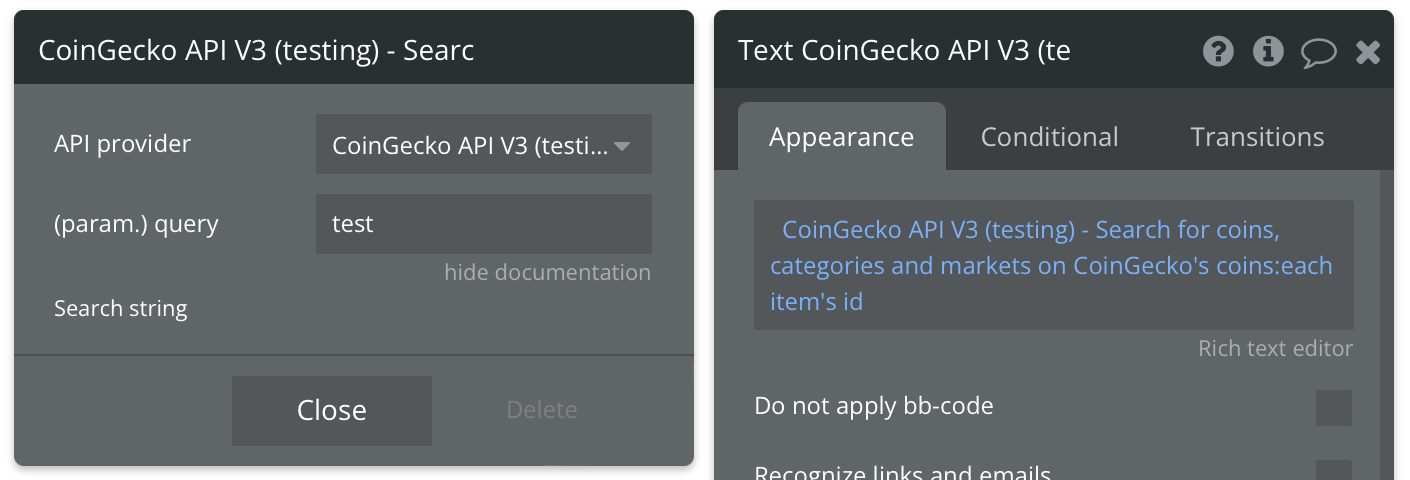Click the blue dynamic expression text
The width and height of the screenshot is (1410, 480).
[x=1051, y=265]
